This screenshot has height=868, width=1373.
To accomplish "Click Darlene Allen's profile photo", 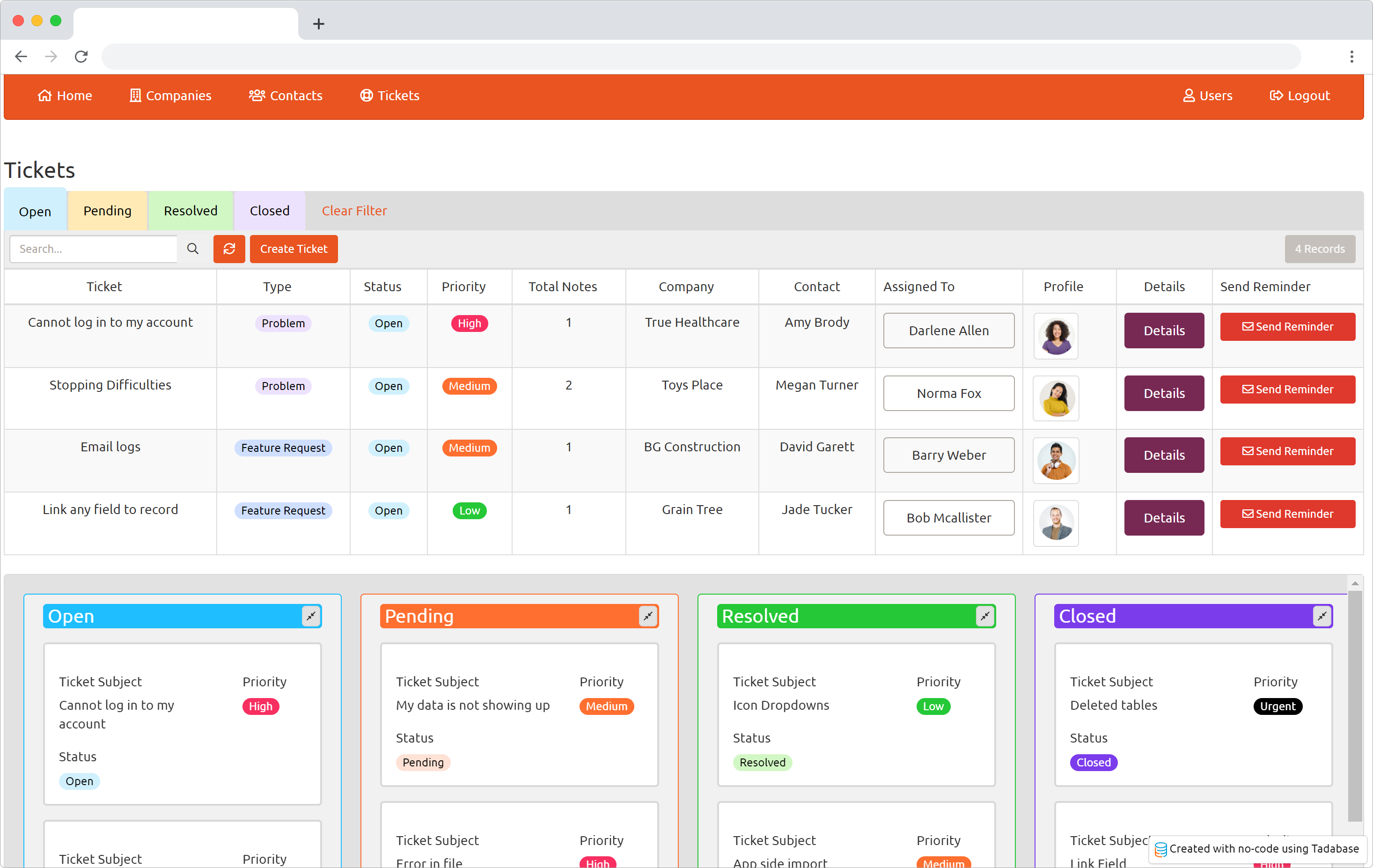I will [1056, 336].
